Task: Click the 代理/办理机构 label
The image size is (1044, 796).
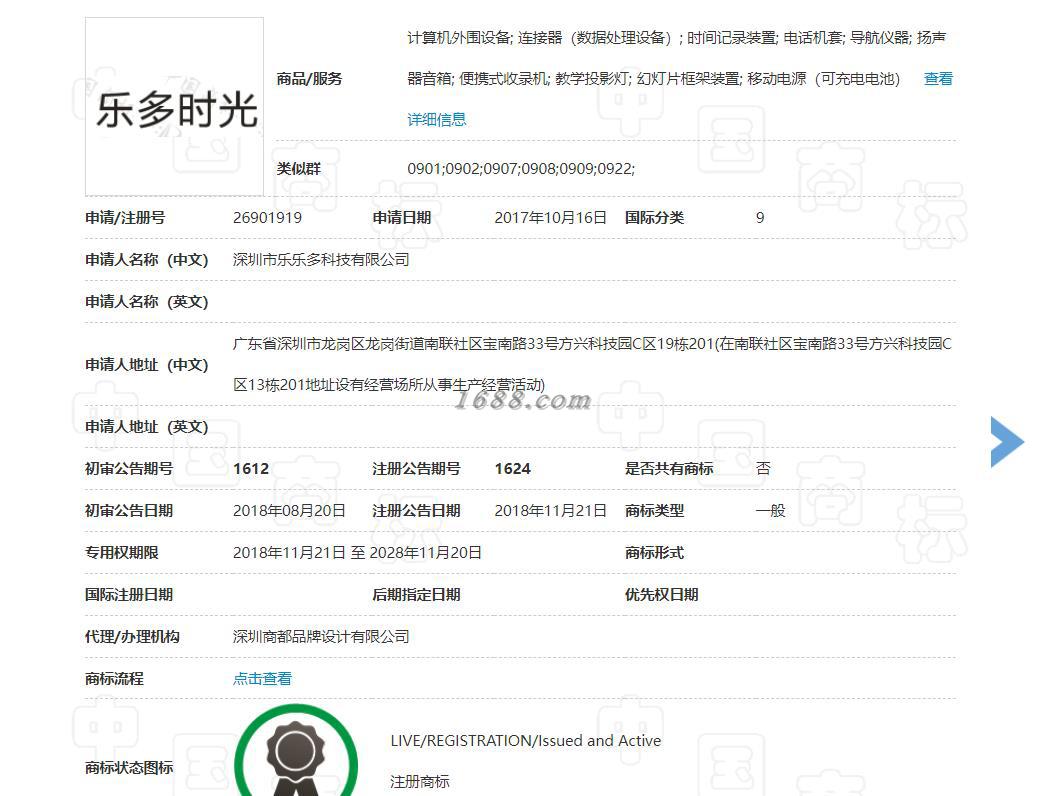Action: click(x=132, y=636)
